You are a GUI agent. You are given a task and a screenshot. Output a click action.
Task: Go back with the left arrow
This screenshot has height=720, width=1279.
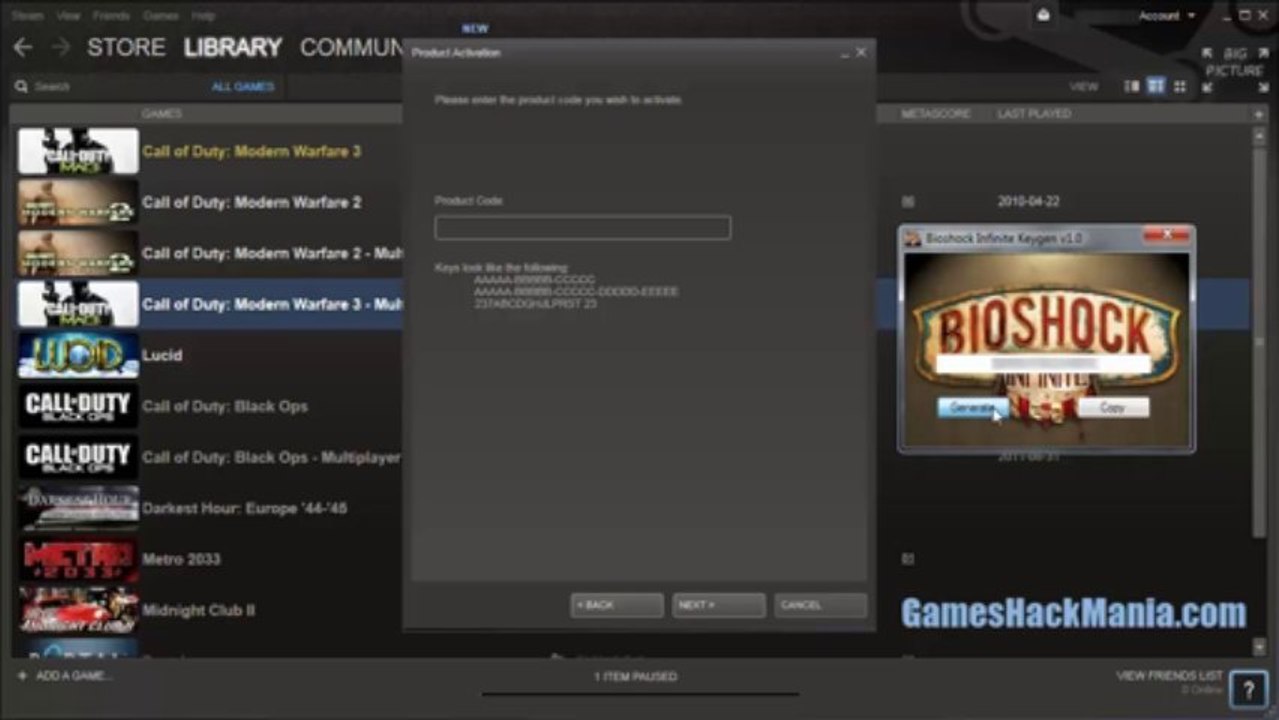pos(23,48)
